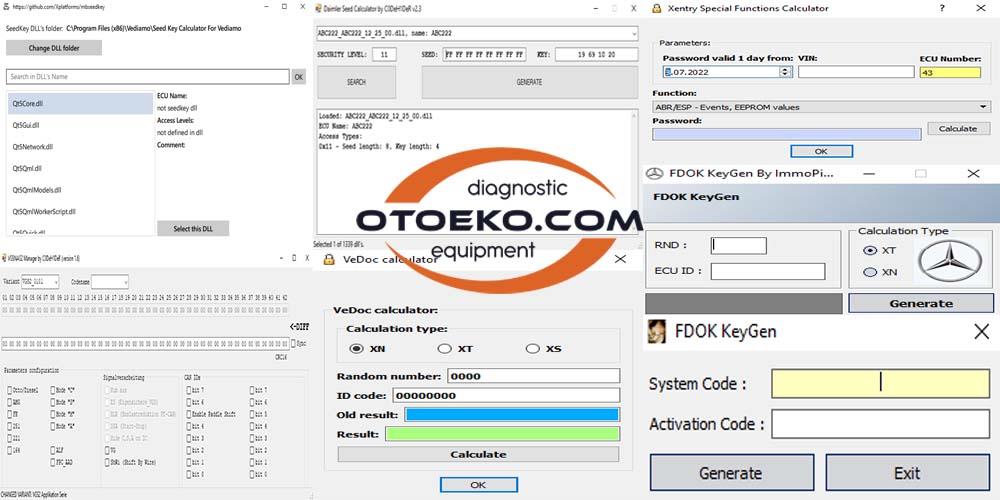Click the padlock icon in the Xentry title bar
The width and height of the screenshot is (1000, 500).
coord(656,9)
